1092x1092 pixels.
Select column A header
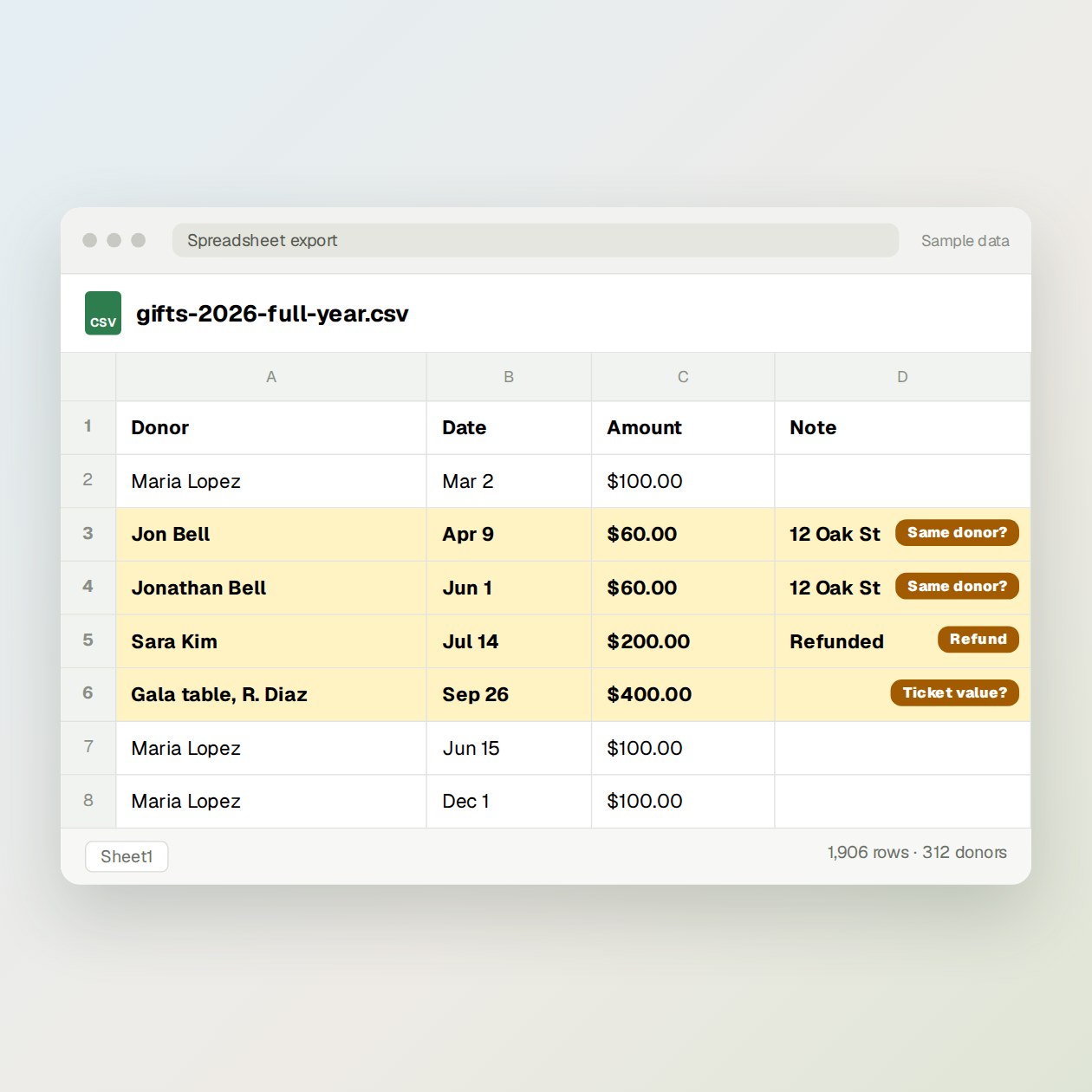[x=271, y=377]
